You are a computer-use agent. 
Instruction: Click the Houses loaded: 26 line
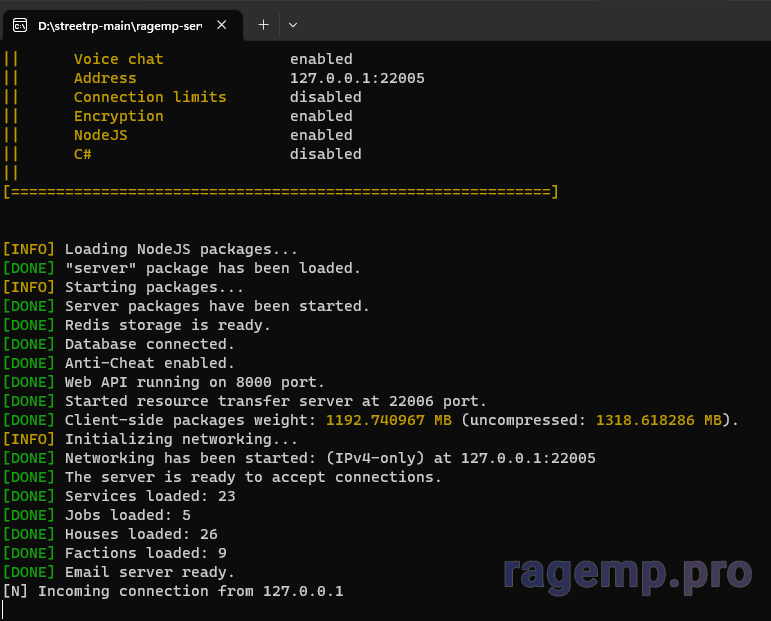141,534
